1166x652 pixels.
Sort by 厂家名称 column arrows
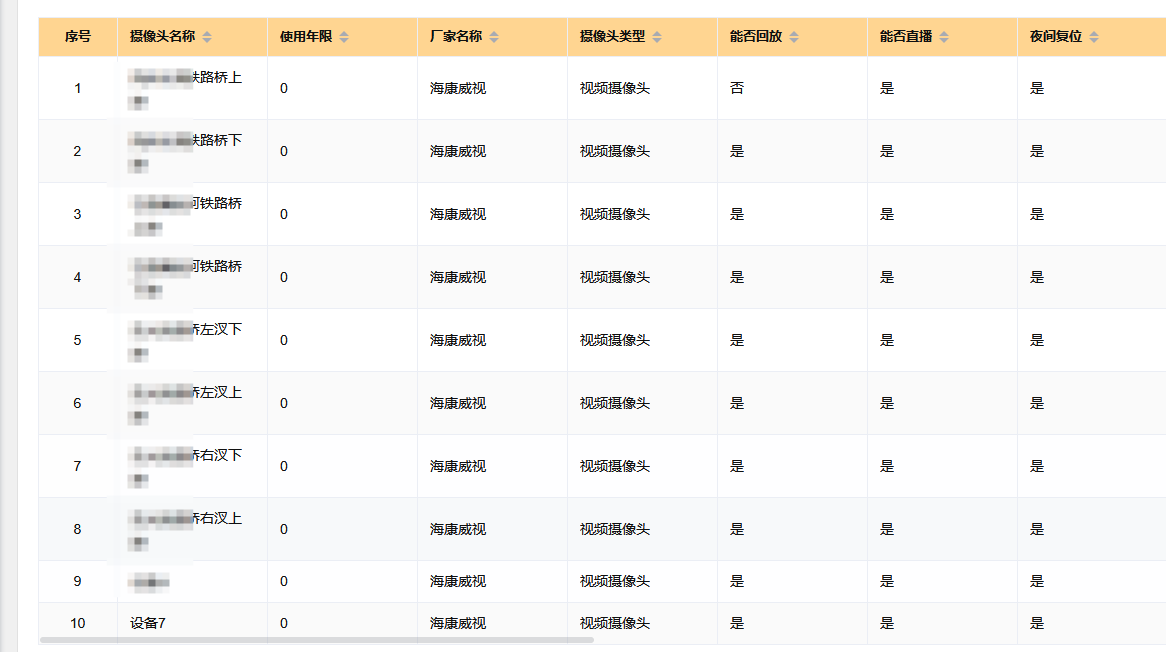click(495, 37)
